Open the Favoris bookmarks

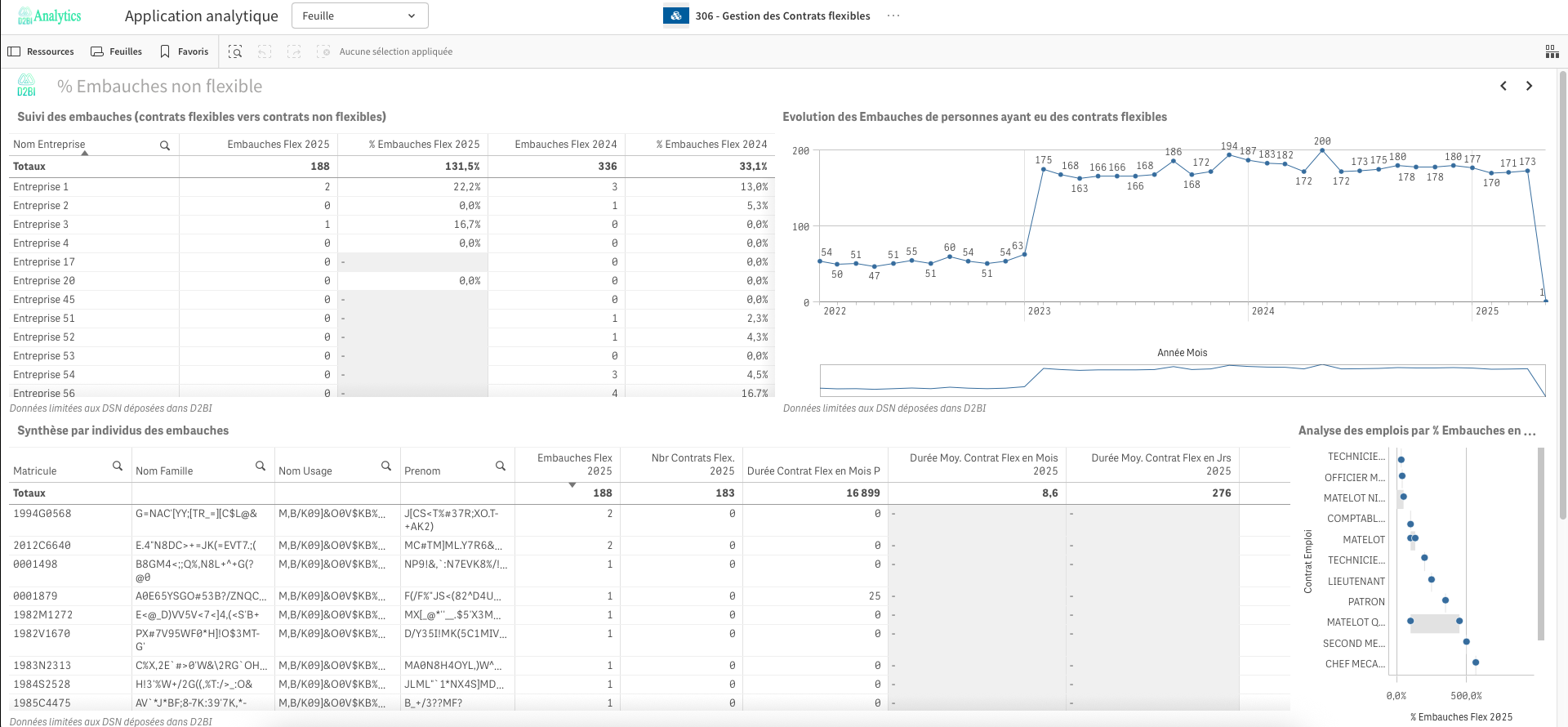tap(185, 51)
